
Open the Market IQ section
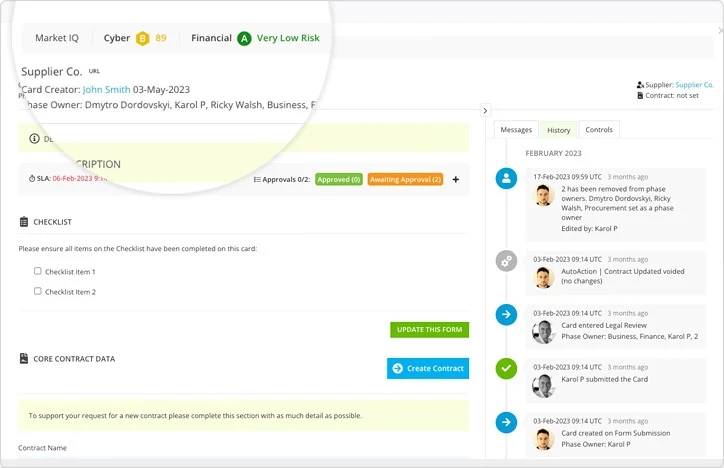(x=57, y=38)
